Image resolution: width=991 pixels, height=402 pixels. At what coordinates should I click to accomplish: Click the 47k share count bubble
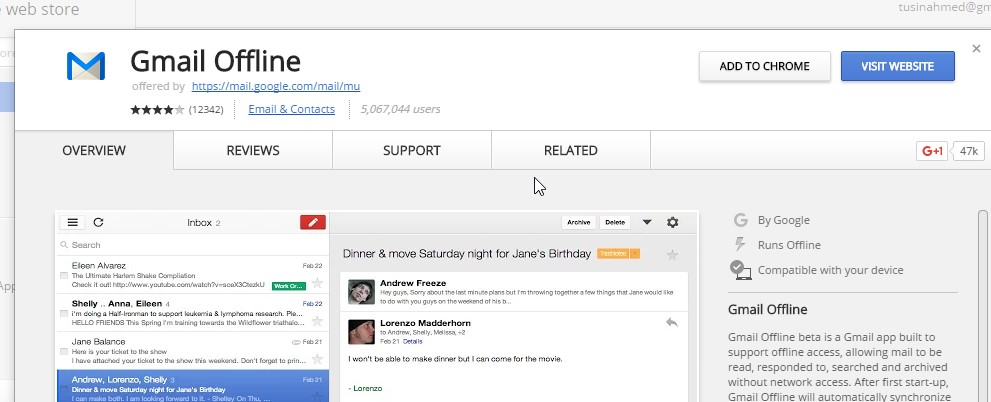(x=968, y=151)
